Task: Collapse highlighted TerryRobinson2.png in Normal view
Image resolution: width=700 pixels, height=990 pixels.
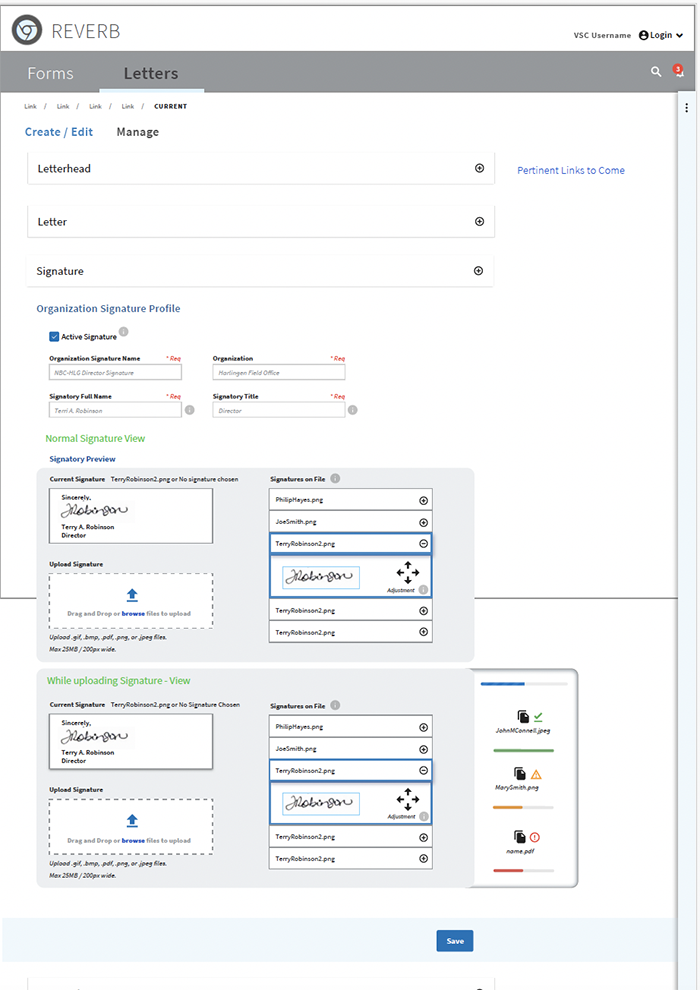Action: click(x=424, y=544)
